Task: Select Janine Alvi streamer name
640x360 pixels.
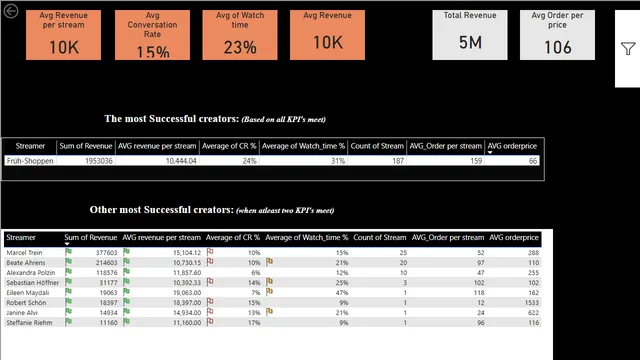Action: click(x=22, y=313)
